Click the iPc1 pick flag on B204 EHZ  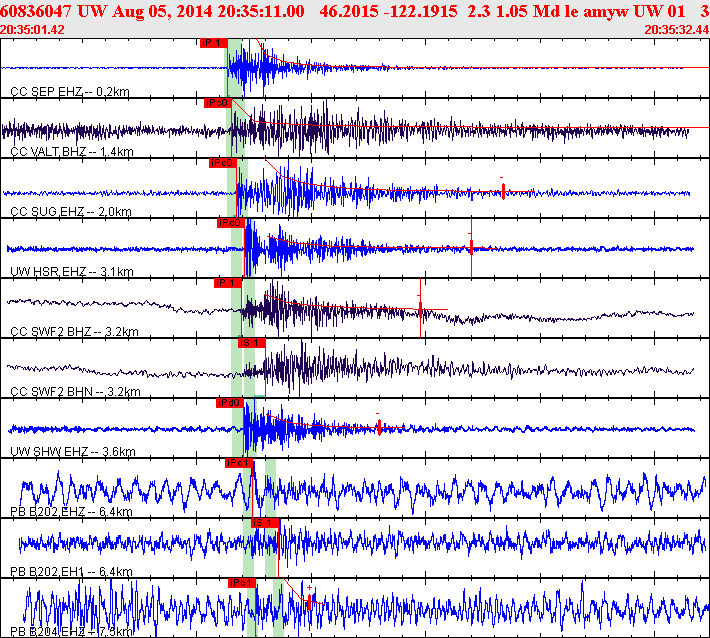[x=242, y=583]
